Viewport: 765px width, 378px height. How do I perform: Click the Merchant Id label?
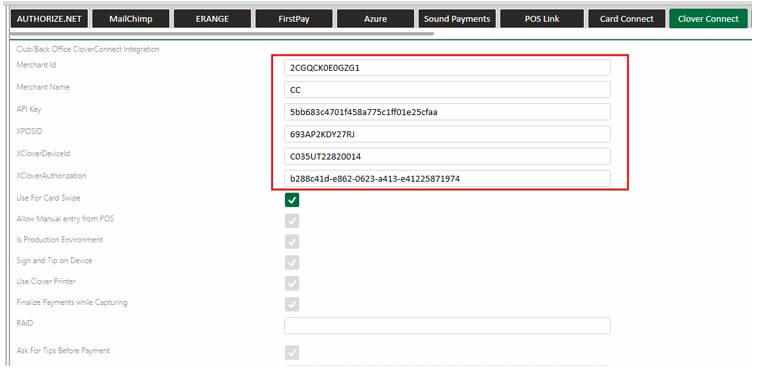click(36, 65)
